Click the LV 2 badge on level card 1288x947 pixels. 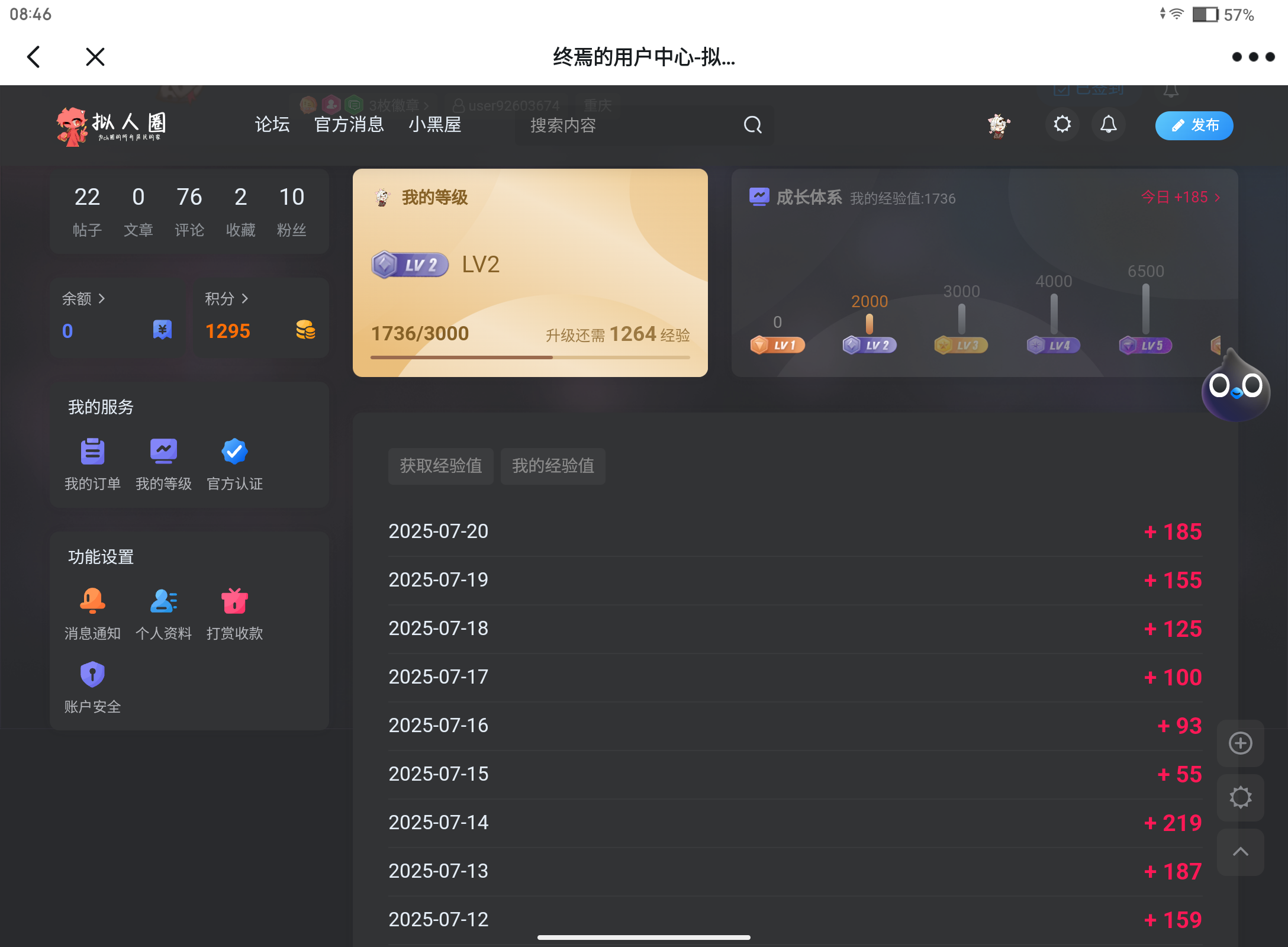tap(410, 265)
